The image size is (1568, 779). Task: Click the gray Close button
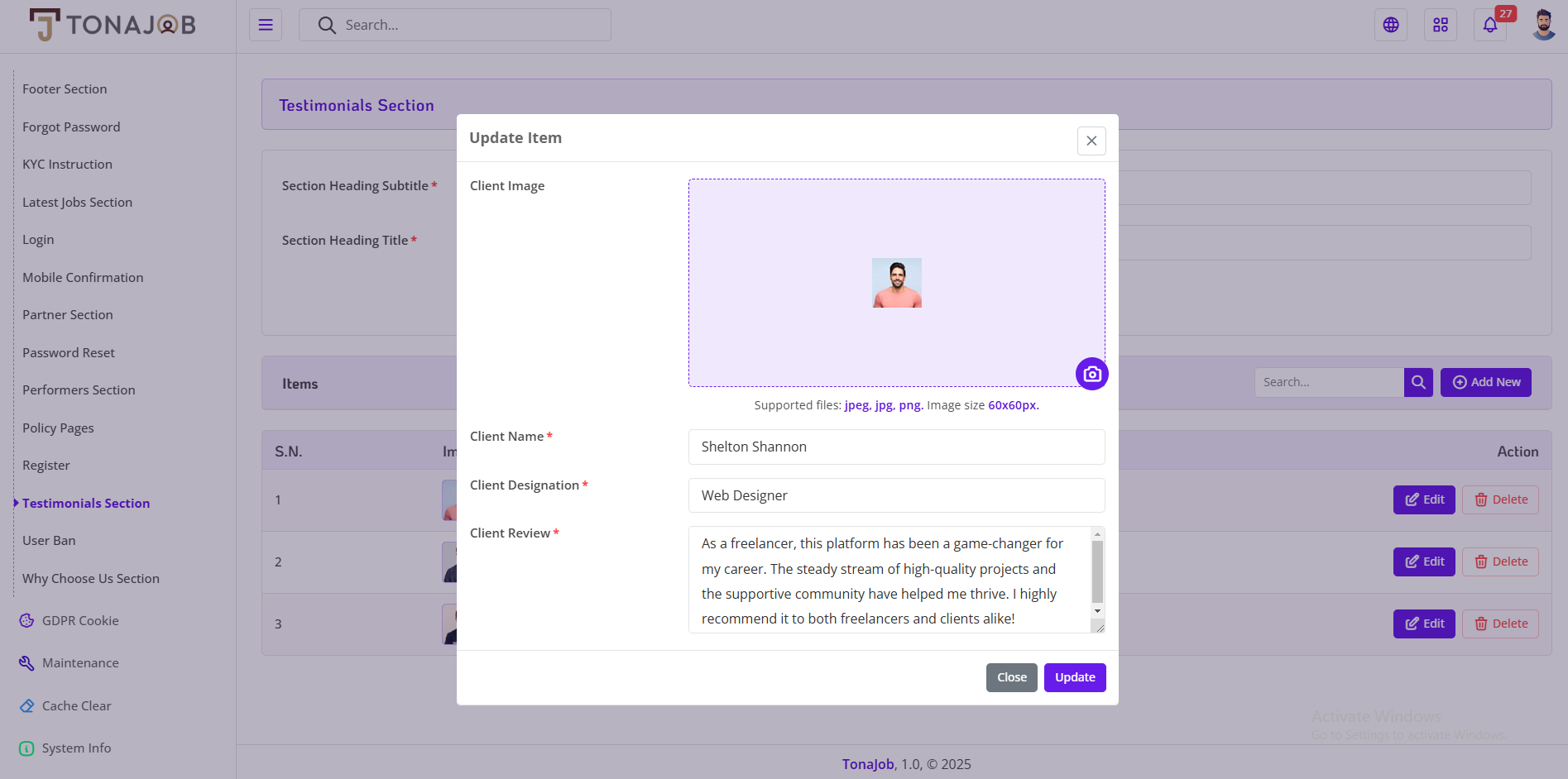[1011, 677]
